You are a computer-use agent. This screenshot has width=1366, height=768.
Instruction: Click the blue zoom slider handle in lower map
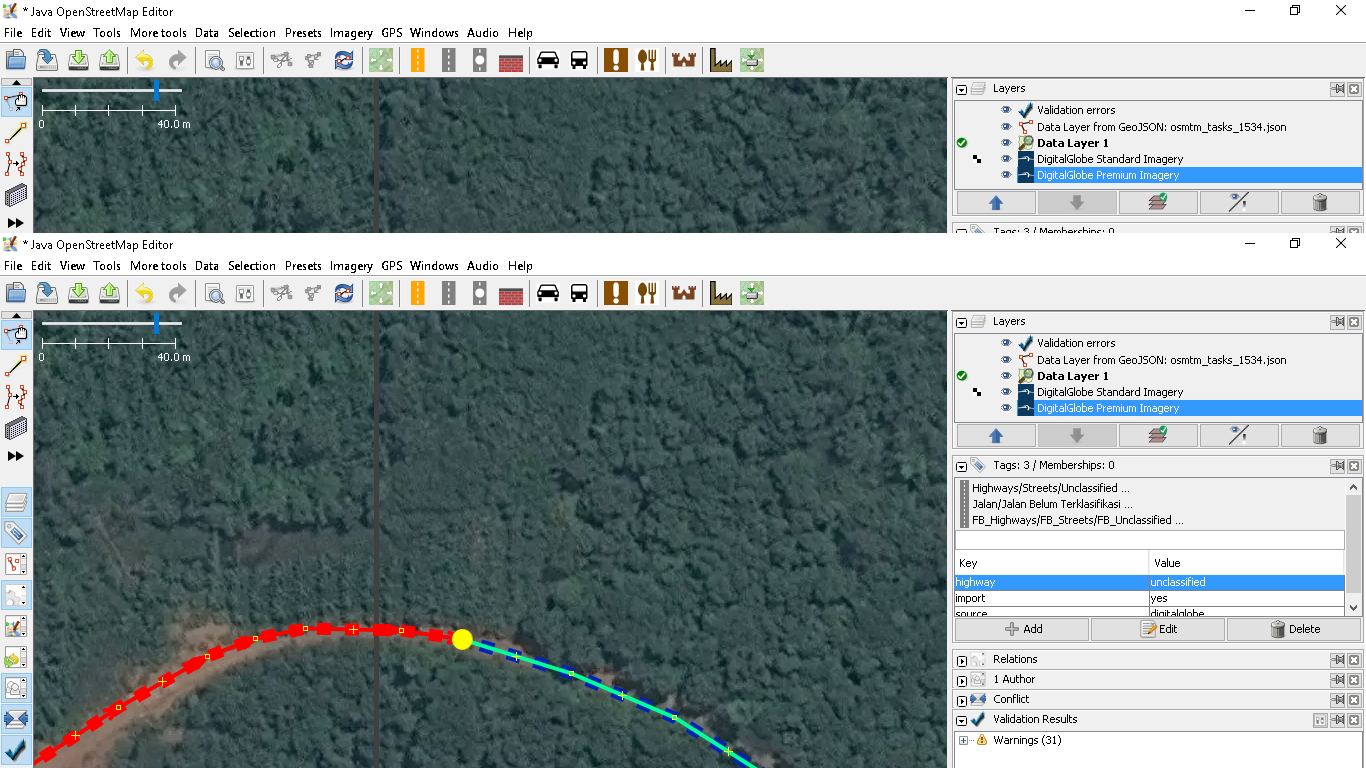click(156, 324)
